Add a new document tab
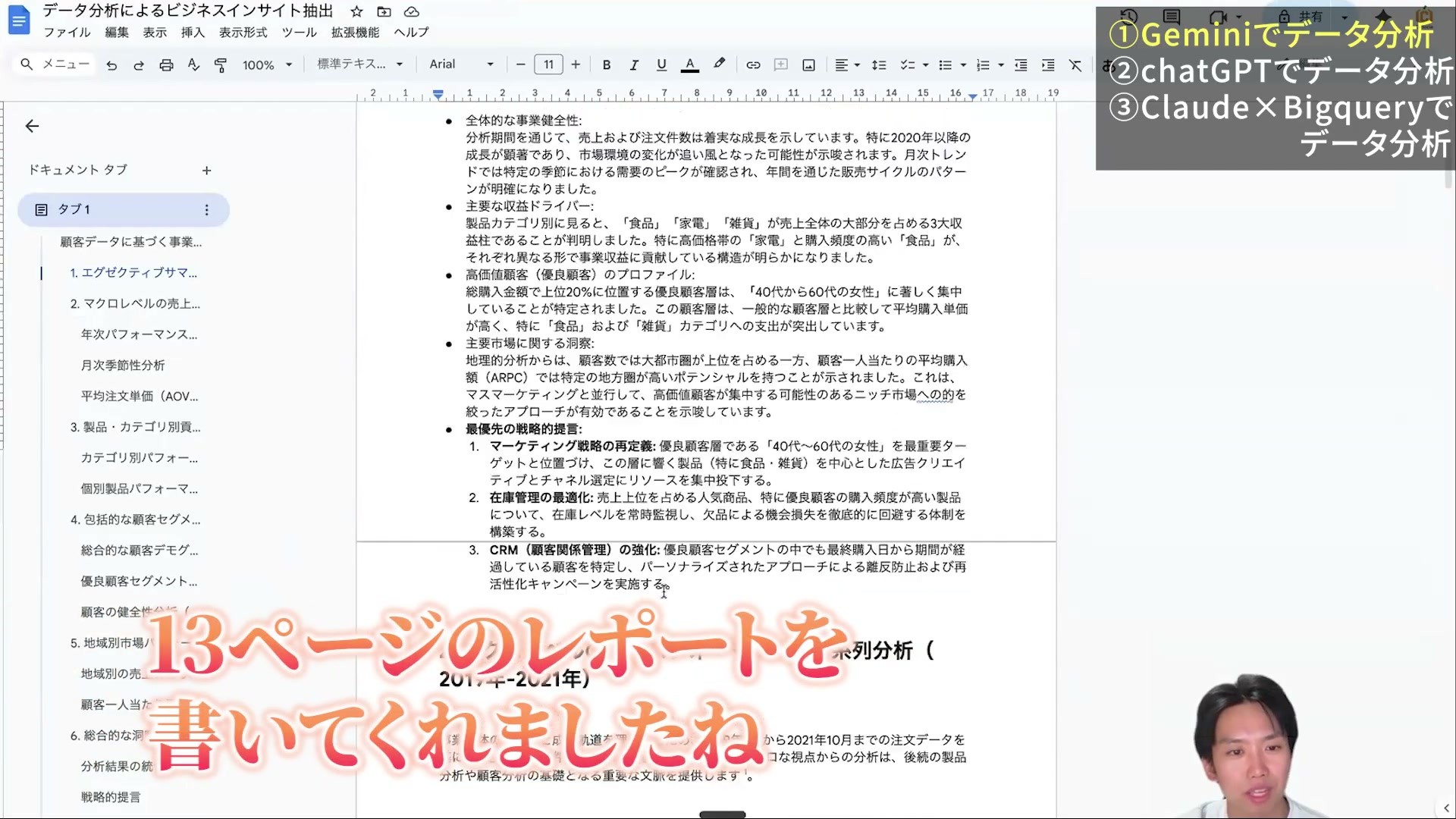 (206, 171)
